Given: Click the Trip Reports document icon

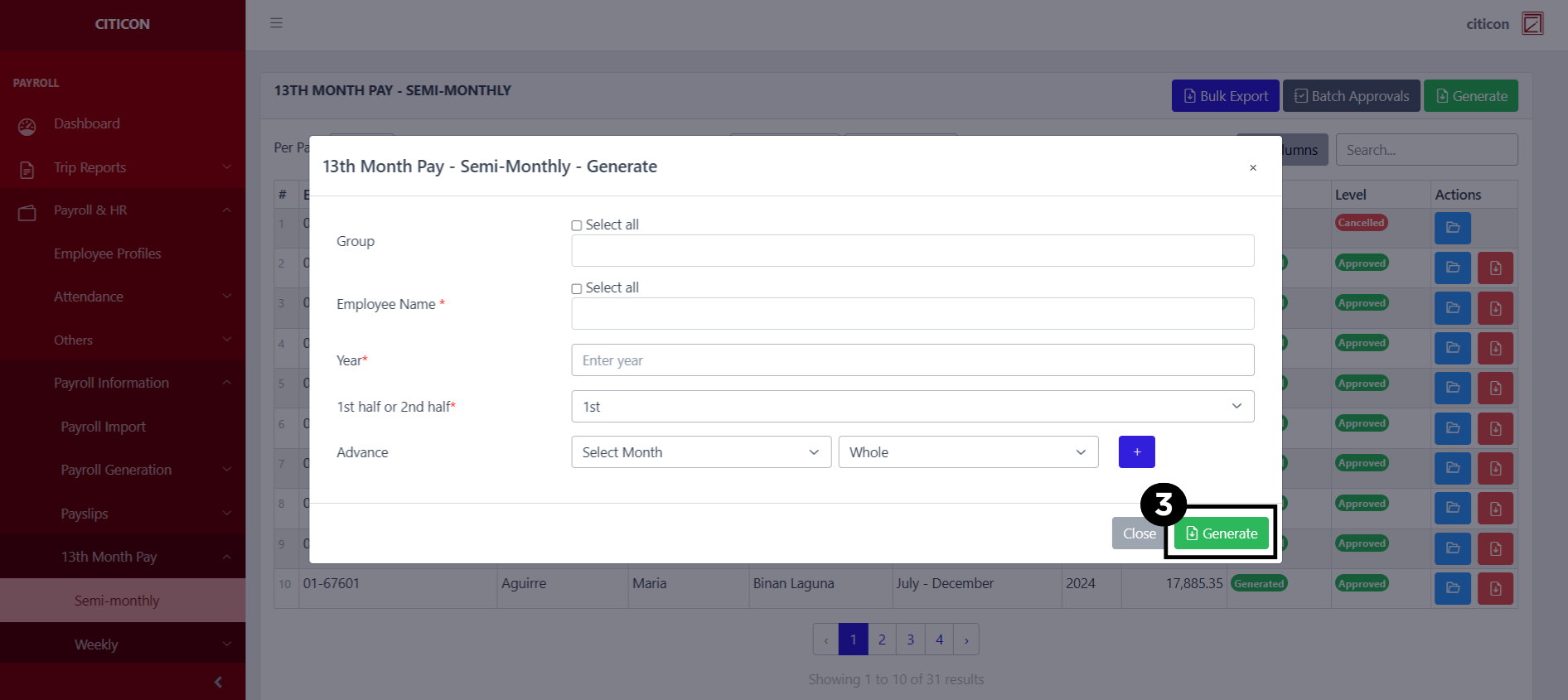Looking at the screenshot, I should (x=27, y=170).
